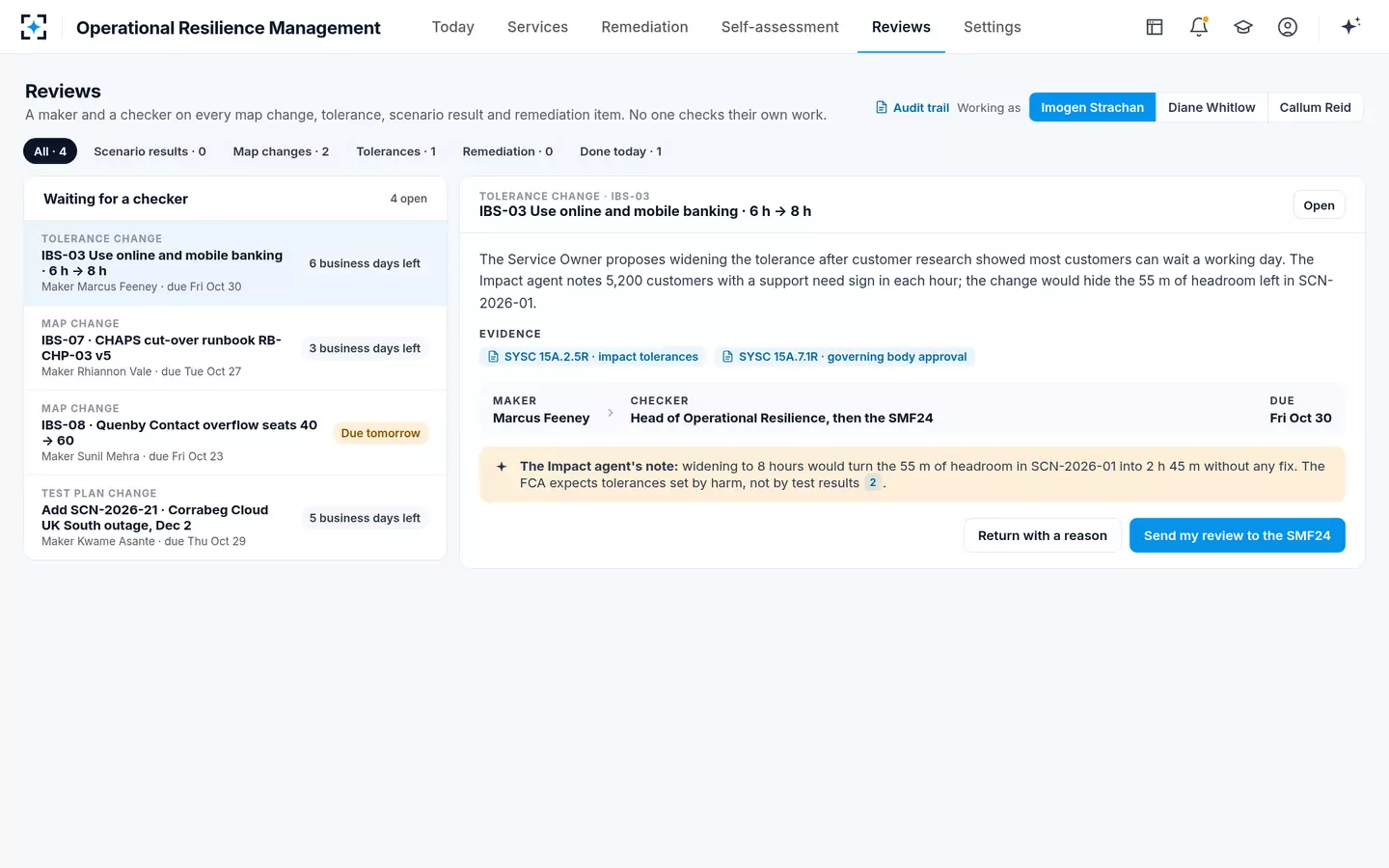Image resolution: width=1389 pixels, height=868 pixels.
Task: Click the Due tomorrow badge
Action: [380, 433]
